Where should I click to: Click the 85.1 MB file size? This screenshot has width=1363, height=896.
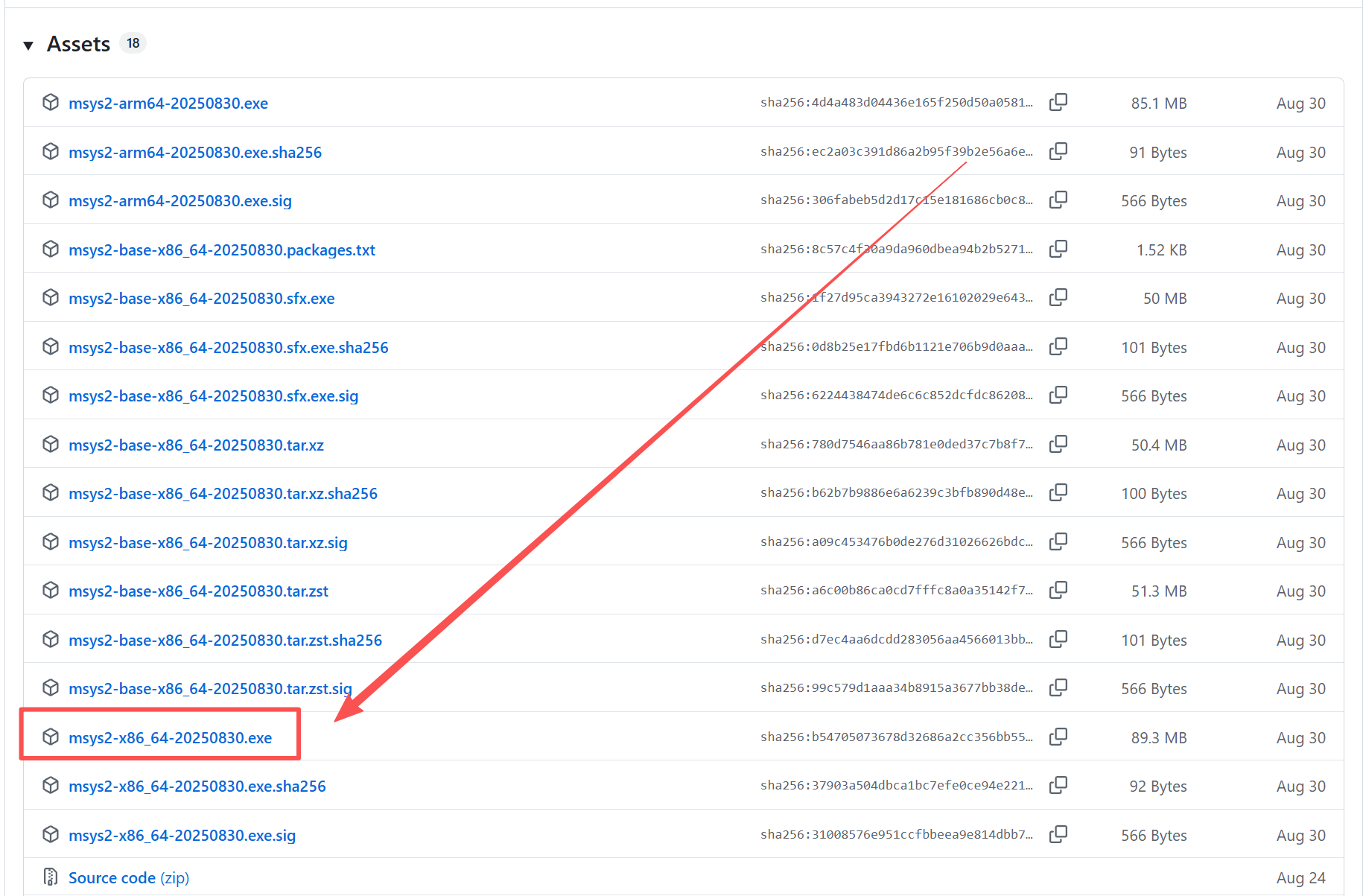tap(1159, 104)
